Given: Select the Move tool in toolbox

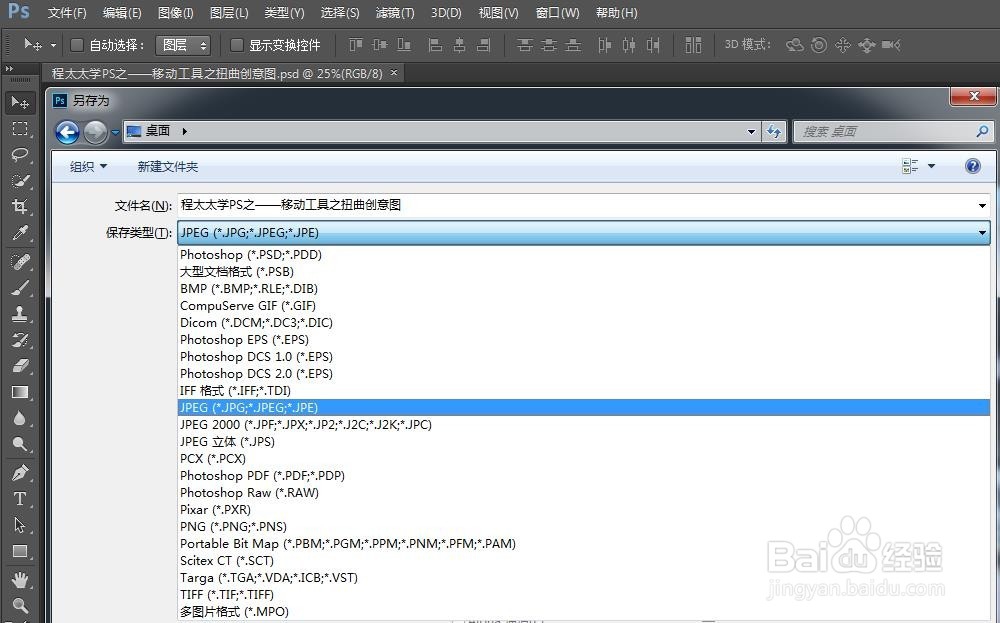Looking at the screenshot, I should tap(20, 102).
